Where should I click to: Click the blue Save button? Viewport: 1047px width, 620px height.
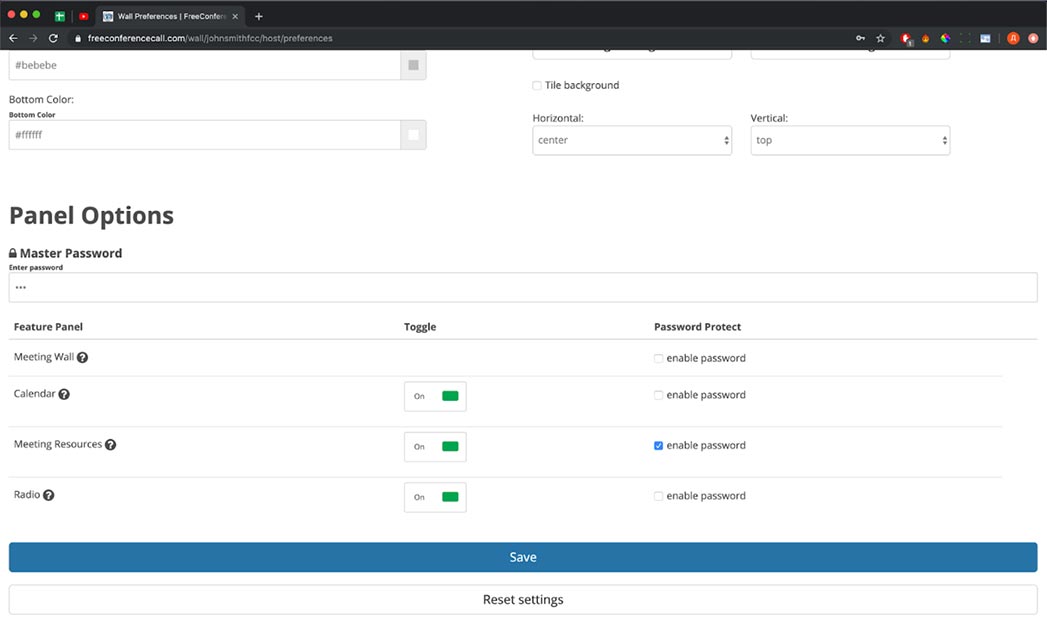coord(523,557)
